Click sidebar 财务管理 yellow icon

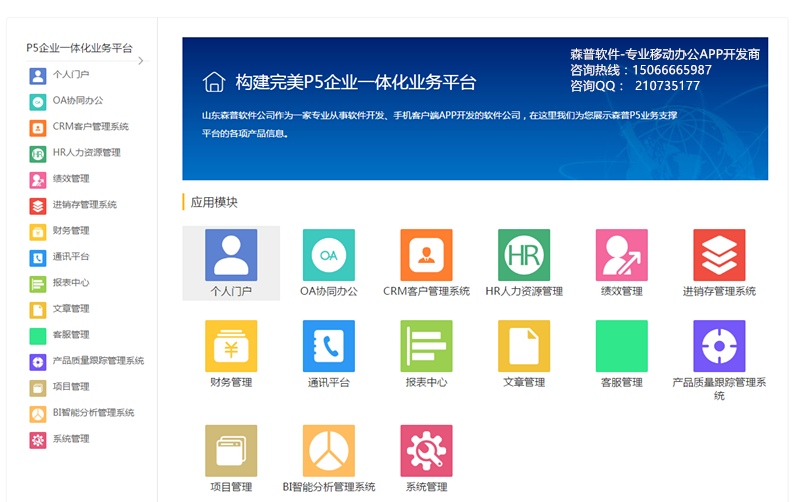click(38, 232)
